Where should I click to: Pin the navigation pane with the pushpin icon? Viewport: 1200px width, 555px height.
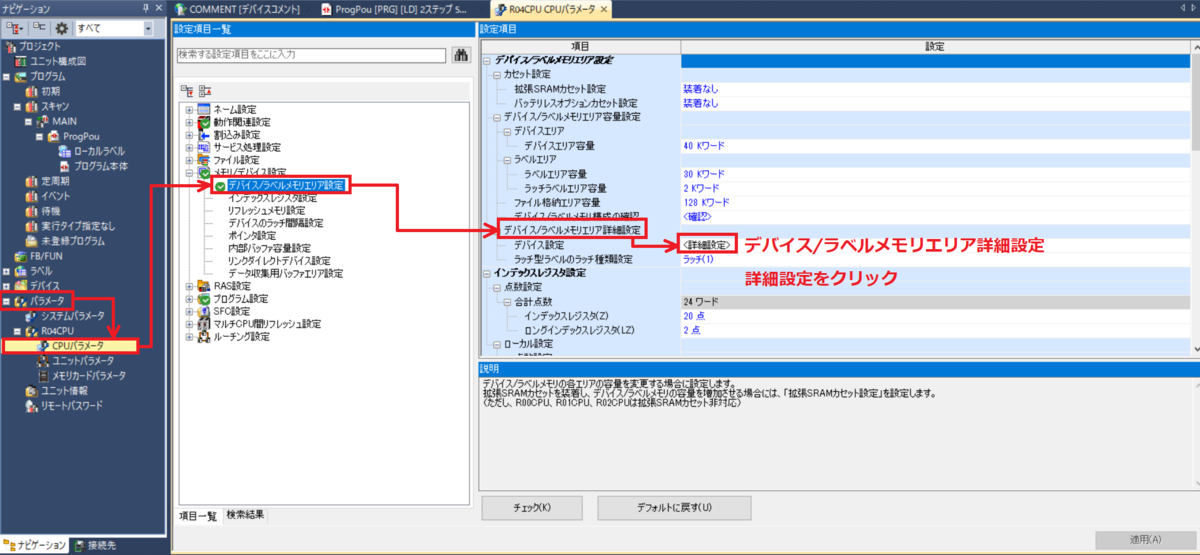point(147,8)
